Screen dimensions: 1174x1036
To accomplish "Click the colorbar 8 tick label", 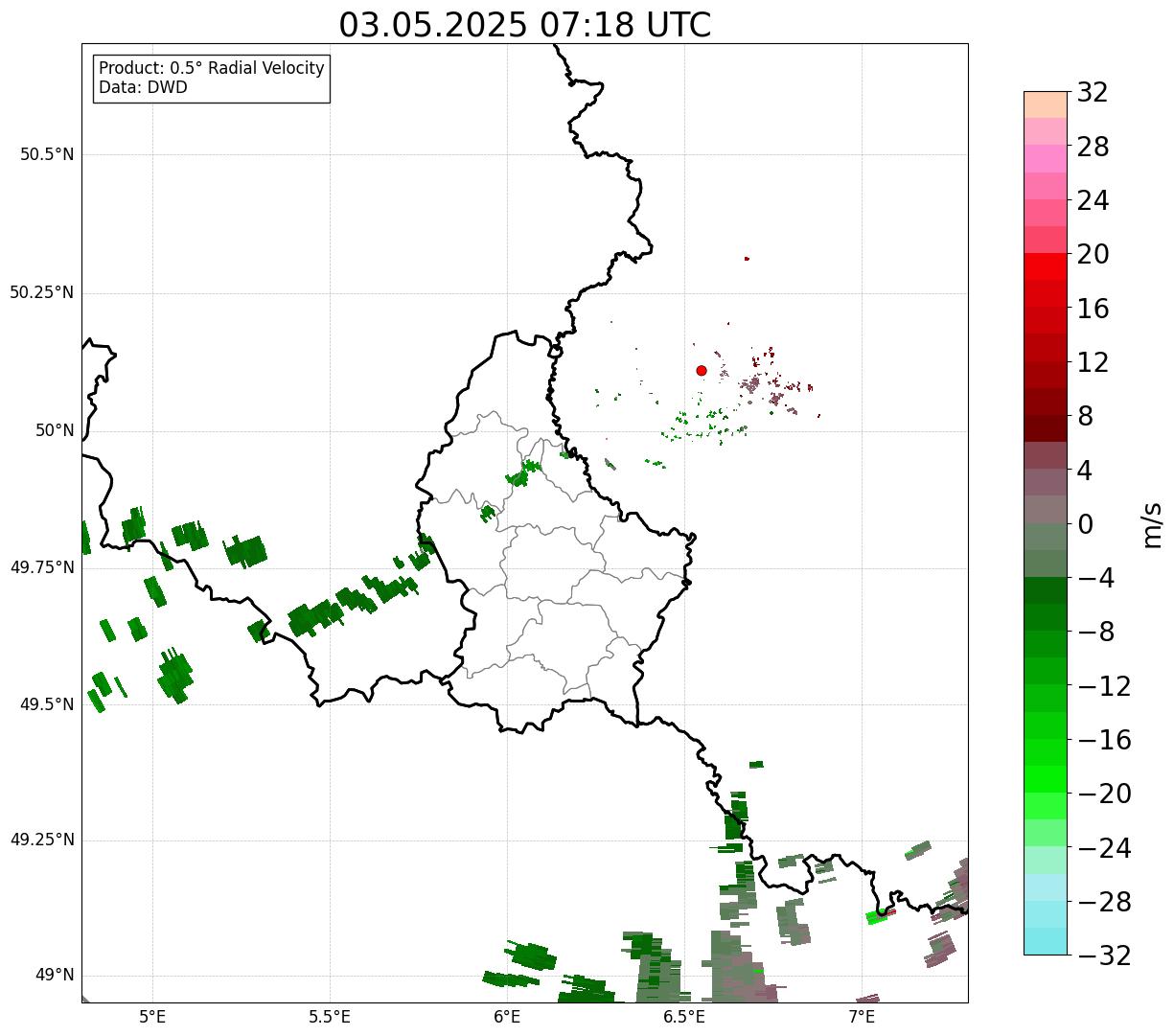I will pyautogui.click(x=1085, y=416).
